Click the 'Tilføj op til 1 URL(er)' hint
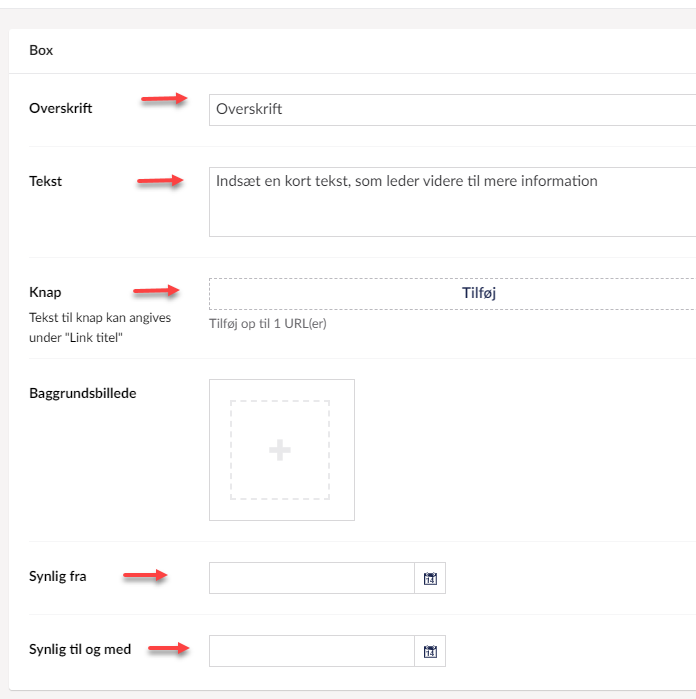Image resolution: width=696 pixels, height=699 pixels. (268, 323)
